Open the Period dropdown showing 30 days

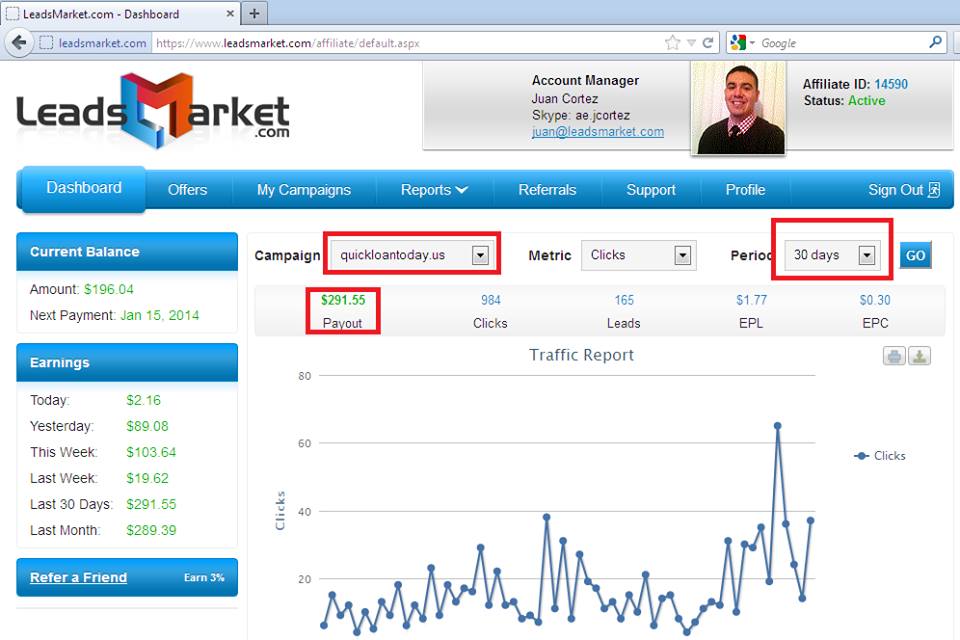(833, 255)
